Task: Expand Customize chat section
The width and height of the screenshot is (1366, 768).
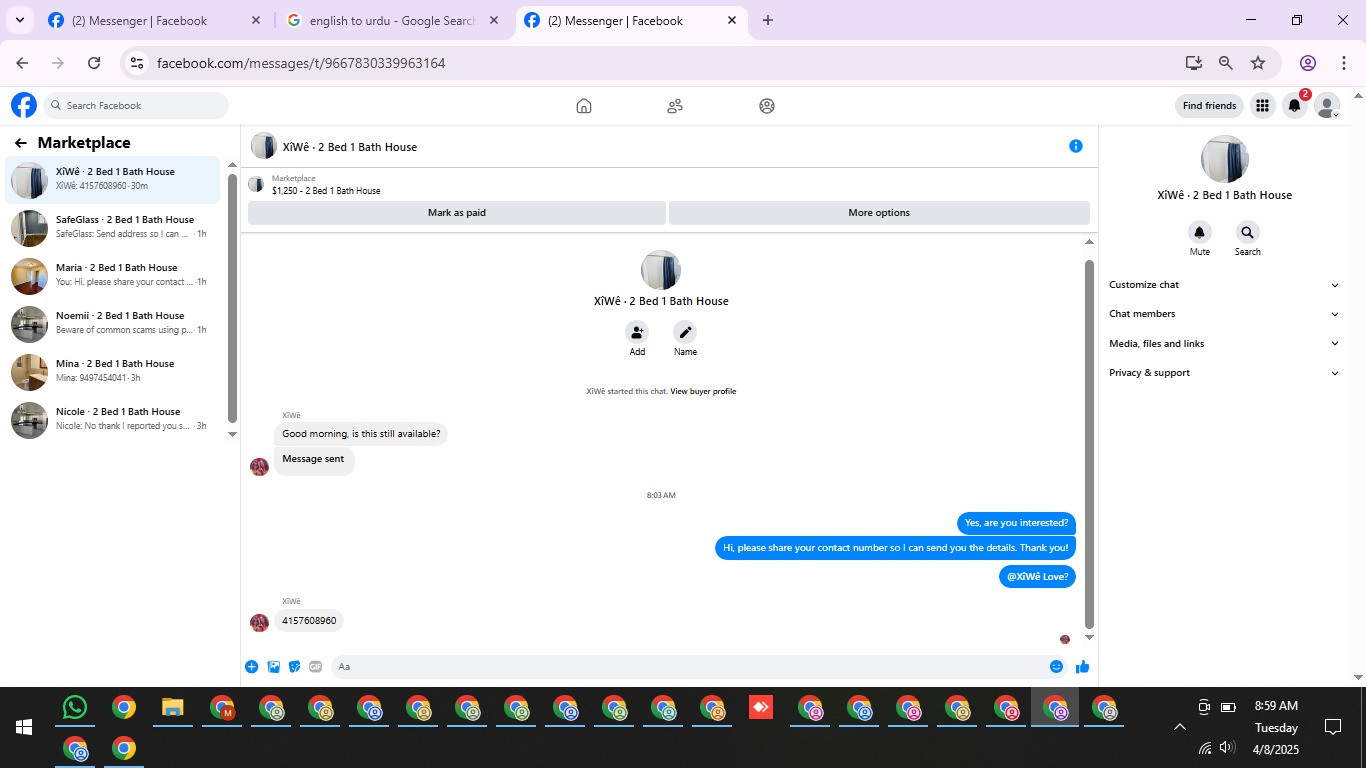Action: coord(1223,285)
